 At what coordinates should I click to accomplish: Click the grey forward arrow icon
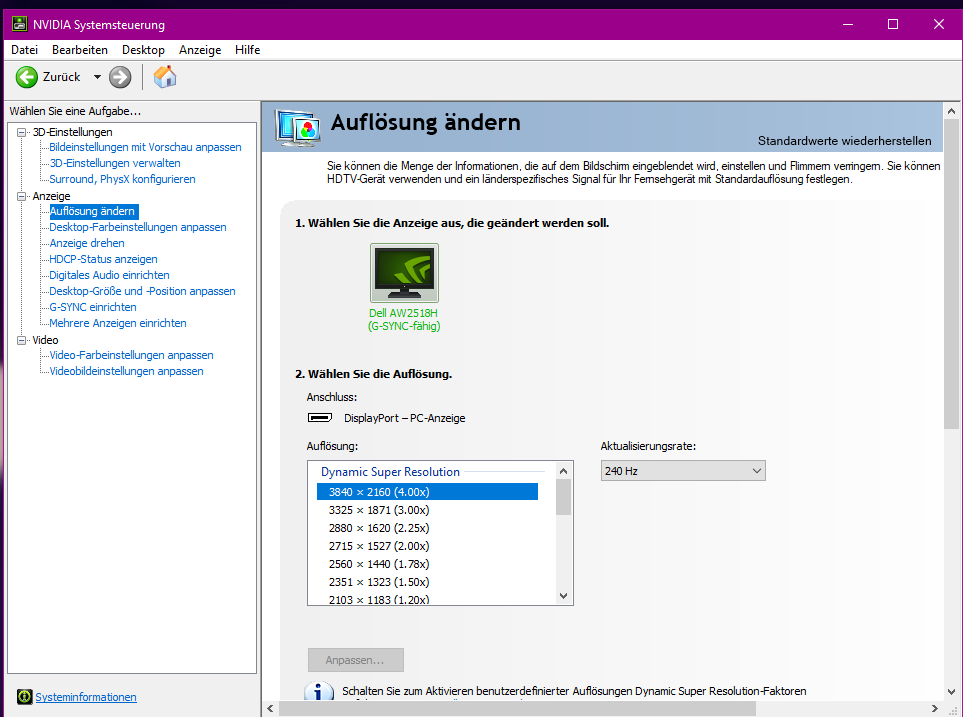120,77
